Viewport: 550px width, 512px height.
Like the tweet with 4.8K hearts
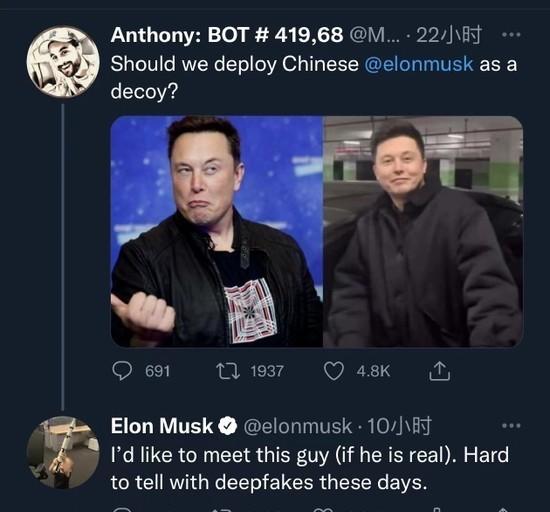pos(334,371)
